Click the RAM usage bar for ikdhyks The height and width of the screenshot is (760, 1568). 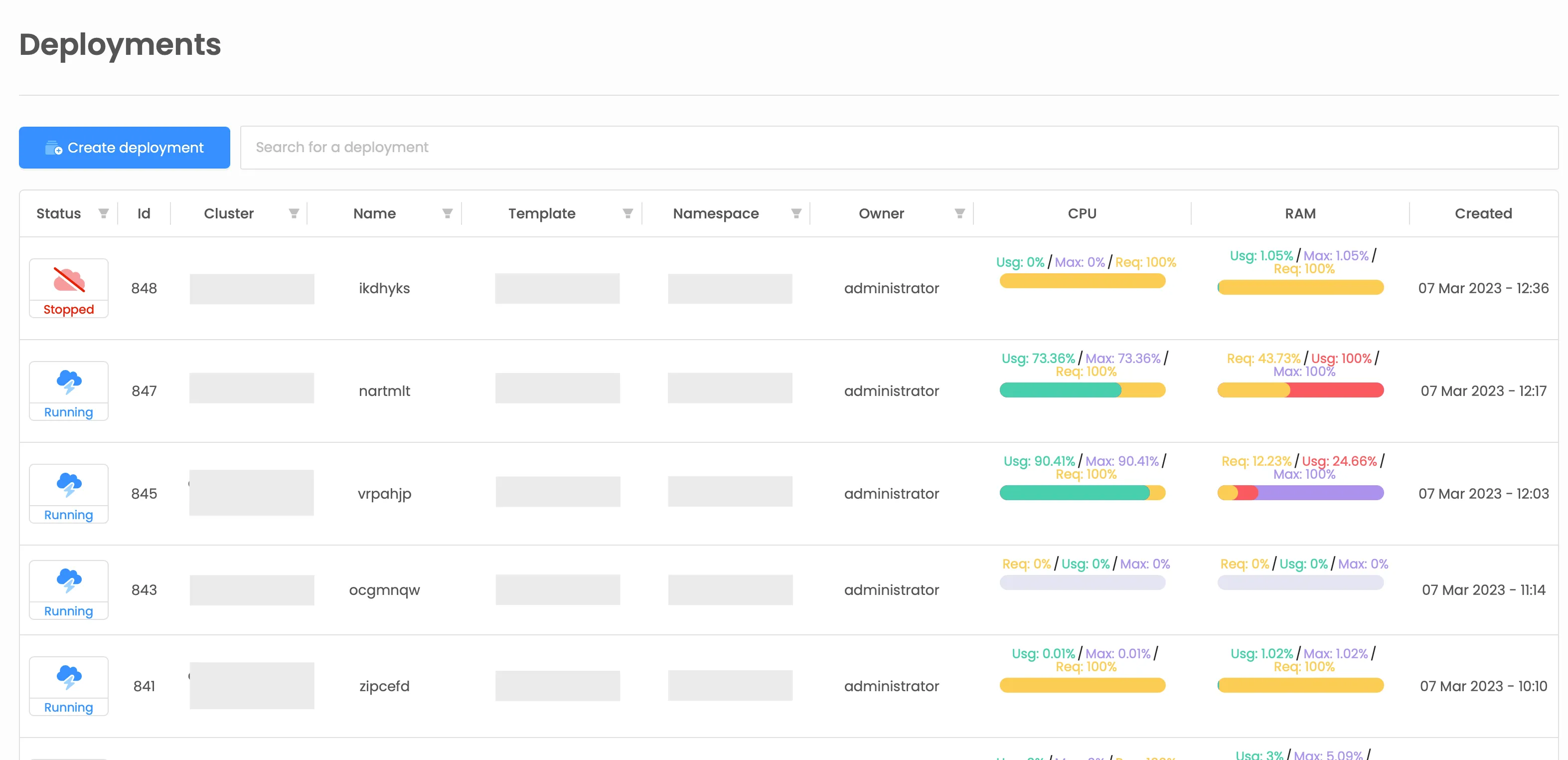(1300, 287)
